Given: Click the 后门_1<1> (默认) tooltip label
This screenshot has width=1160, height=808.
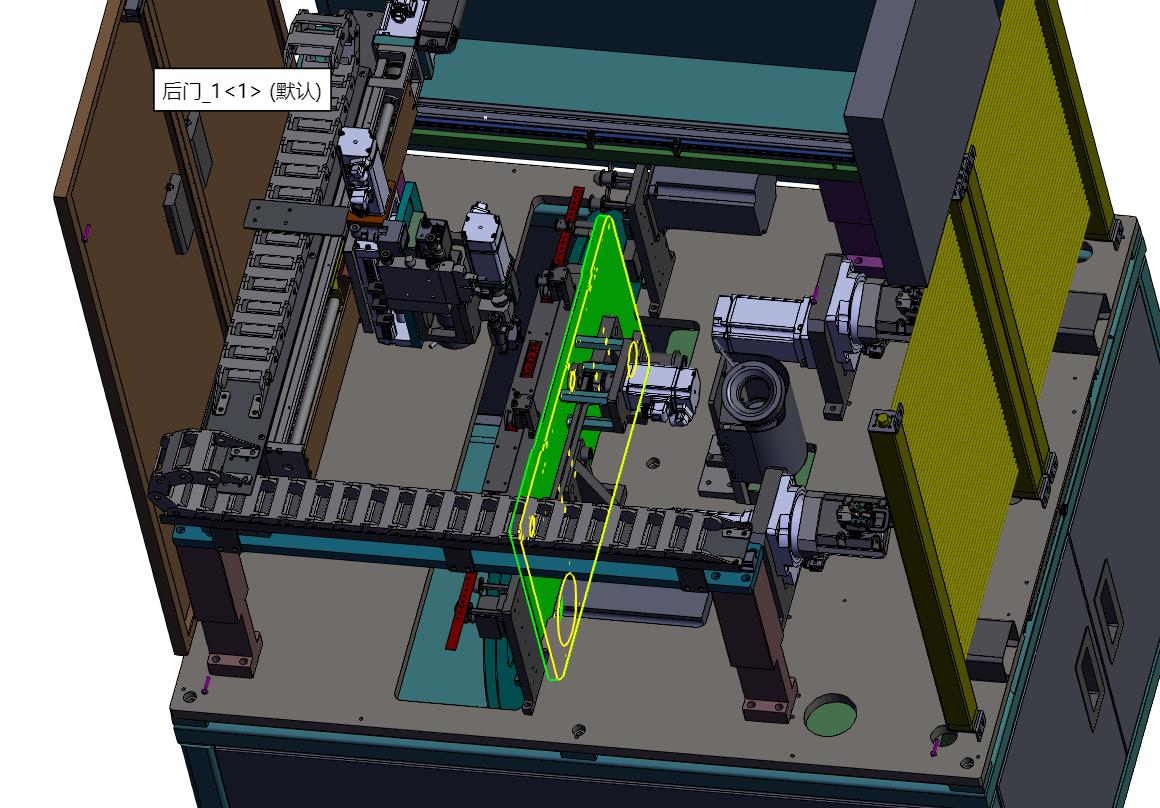Looking at the screenshot, I should tap(241, 90).
